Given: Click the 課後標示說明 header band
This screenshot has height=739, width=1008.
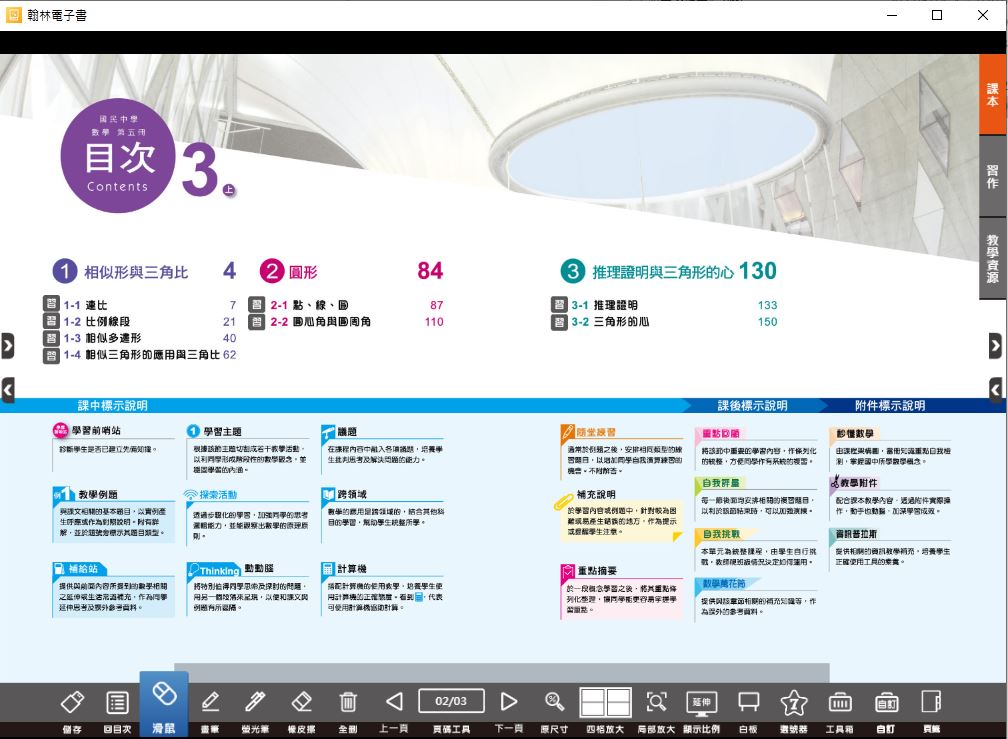Looking at the screenshot, I should pyautogui.click(x=752, y=405).
